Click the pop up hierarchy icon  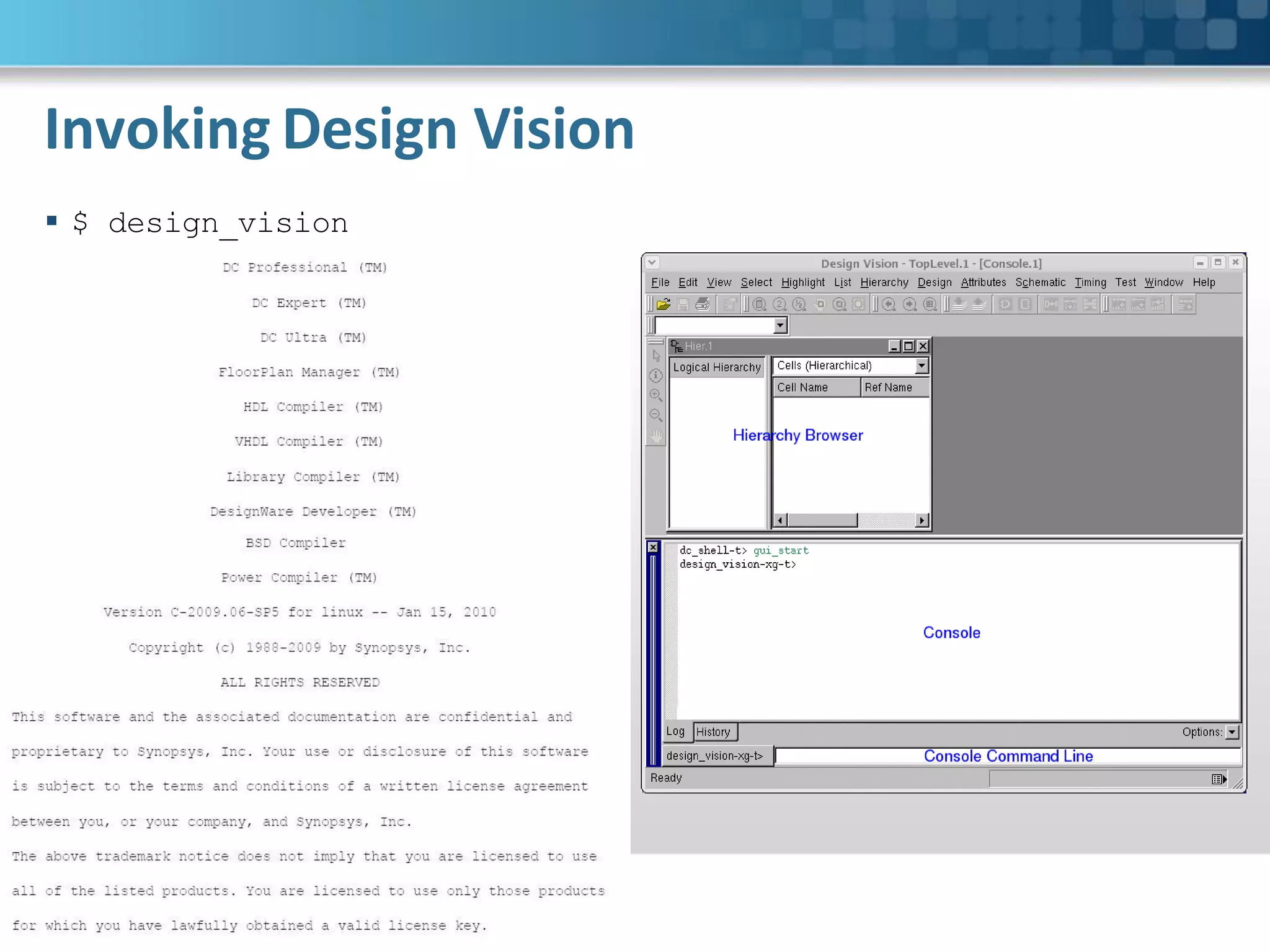979,304
